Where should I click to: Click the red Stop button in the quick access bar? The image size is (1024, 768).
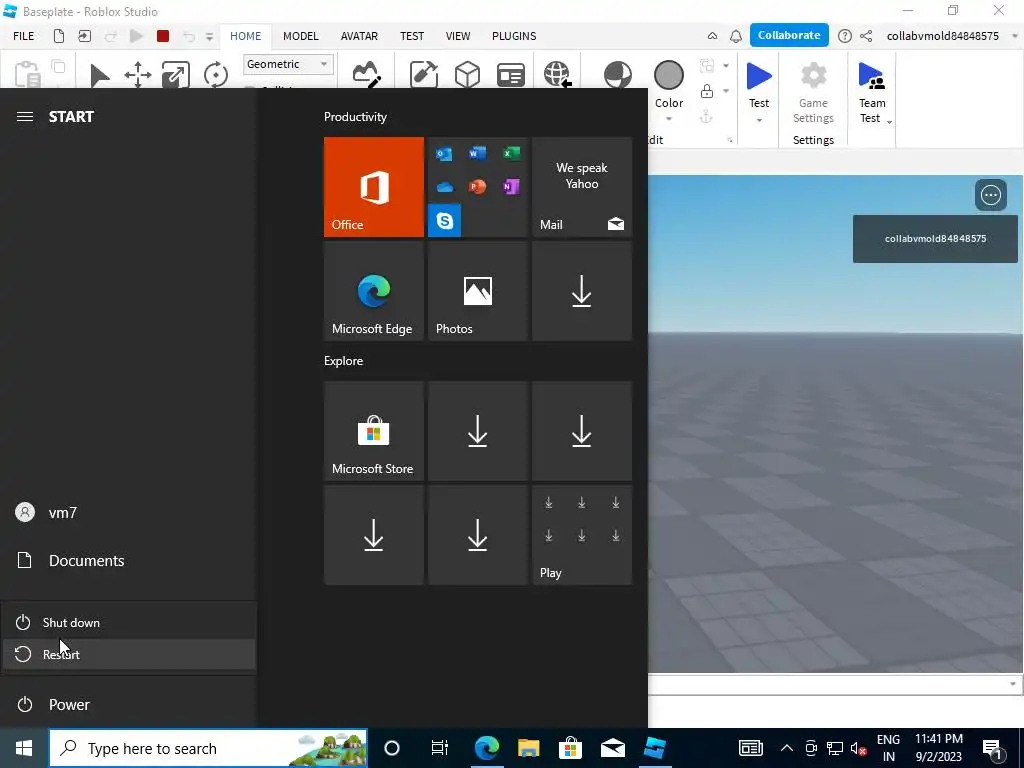[x=163, y=36]
